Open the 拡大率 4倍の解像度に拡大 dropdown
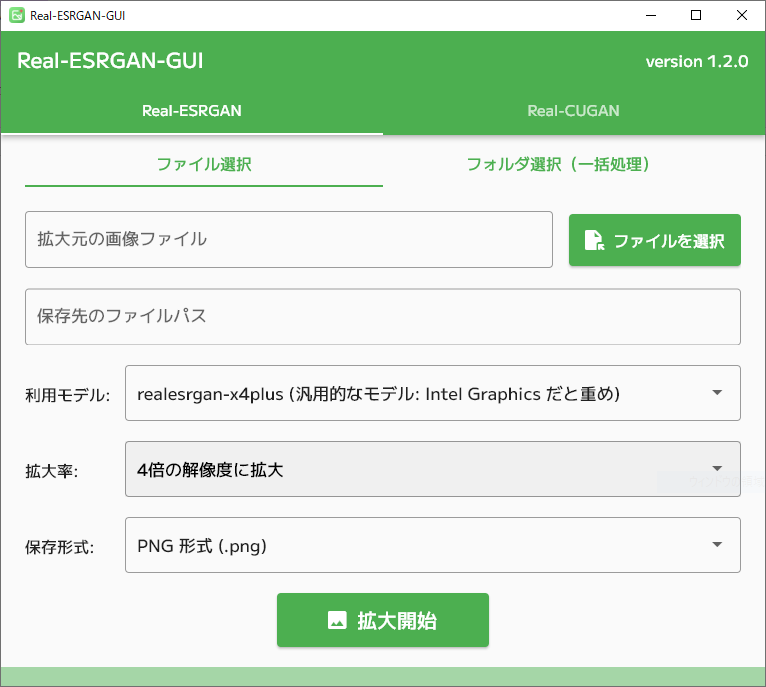 [433, 469]
